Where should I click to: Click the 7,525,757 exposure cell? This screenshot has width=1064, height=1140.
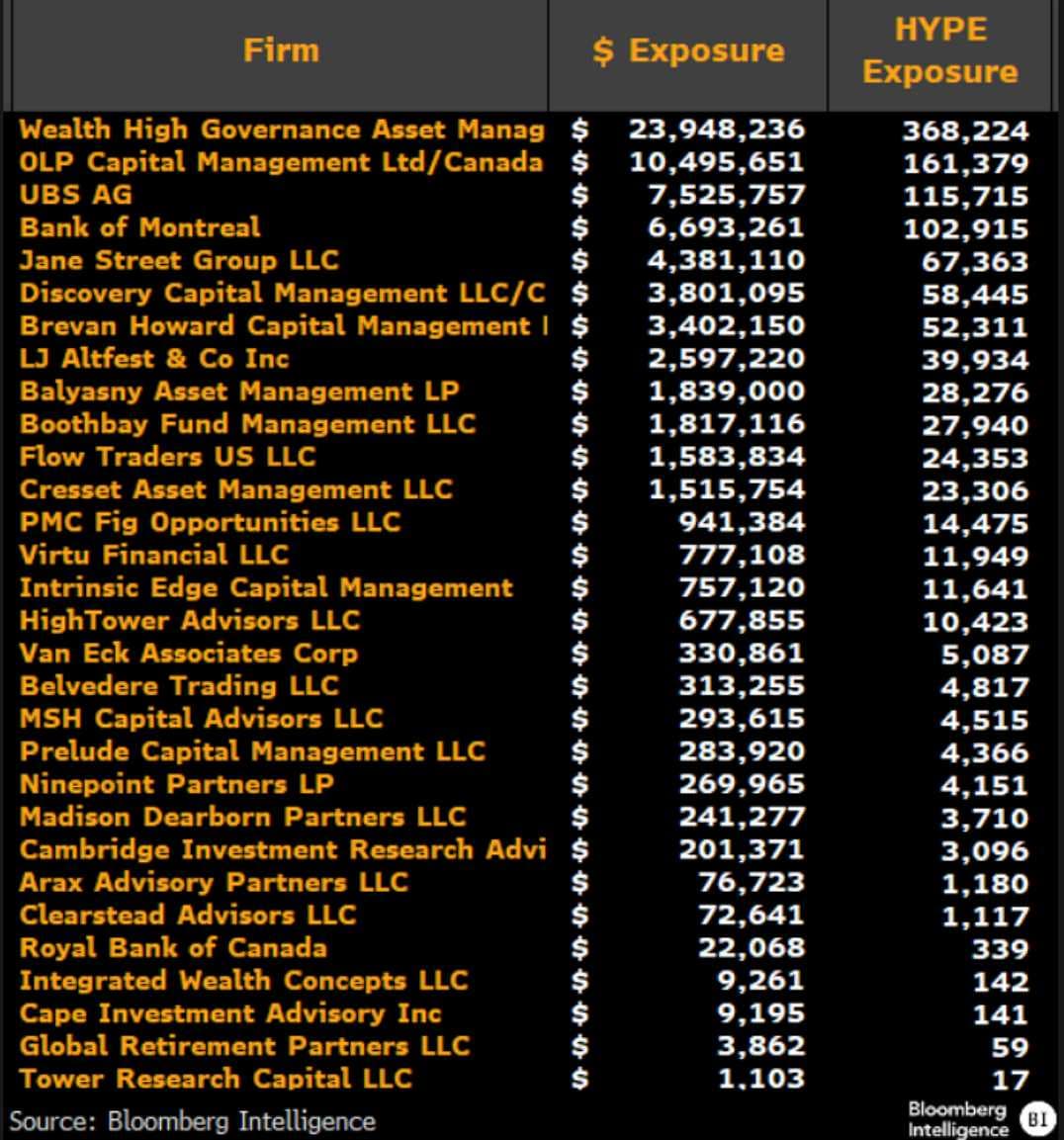click(726, 195)
